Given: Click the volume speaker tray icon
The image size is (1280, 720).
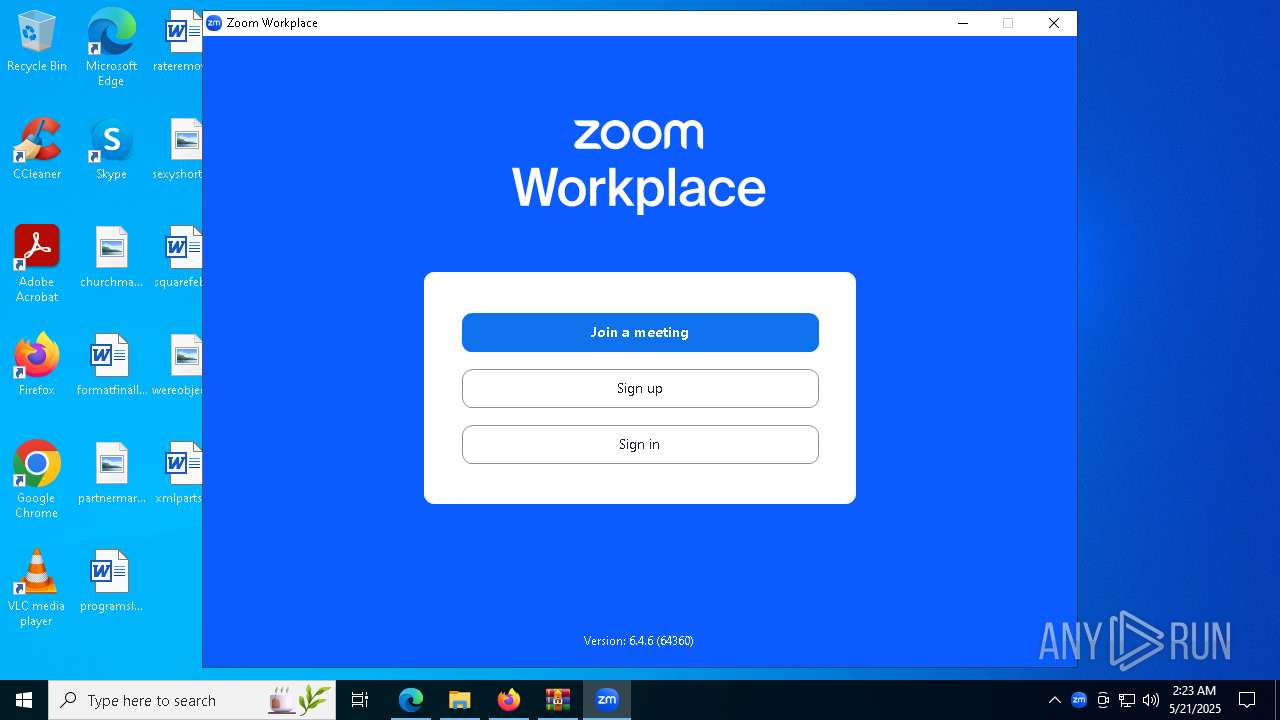Looking at the screenshot, I should click(x=1151, y=700).
